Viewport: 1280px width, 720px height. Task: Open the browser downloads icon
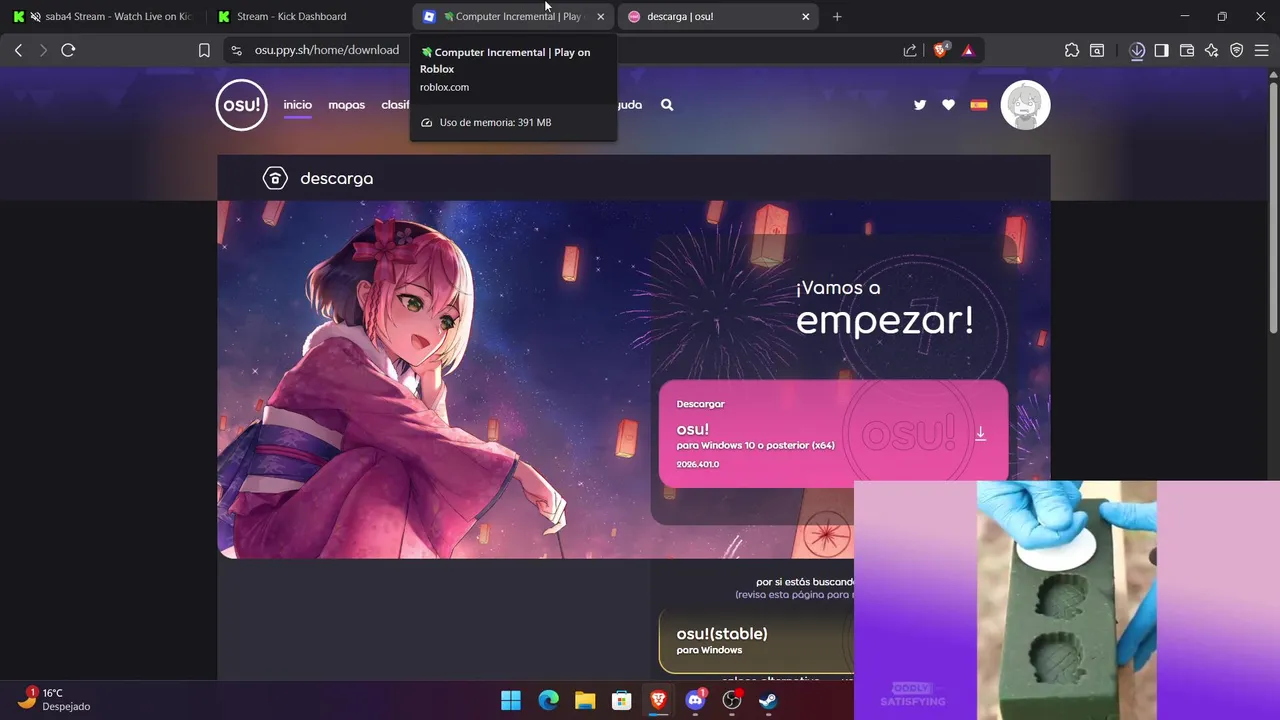pos(1137,50)
